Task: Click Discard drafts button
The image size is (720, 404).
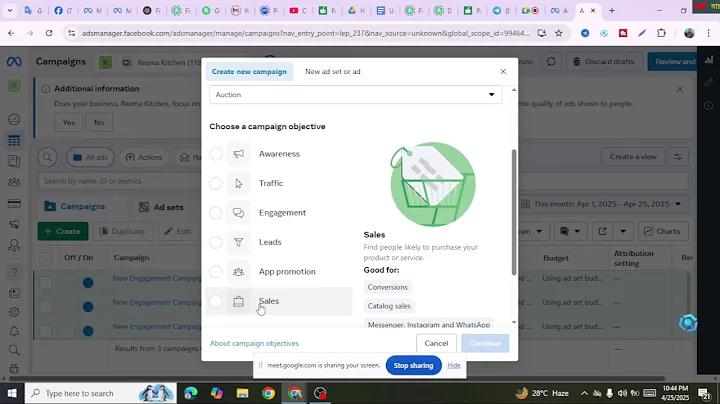Action: [603, 62]
